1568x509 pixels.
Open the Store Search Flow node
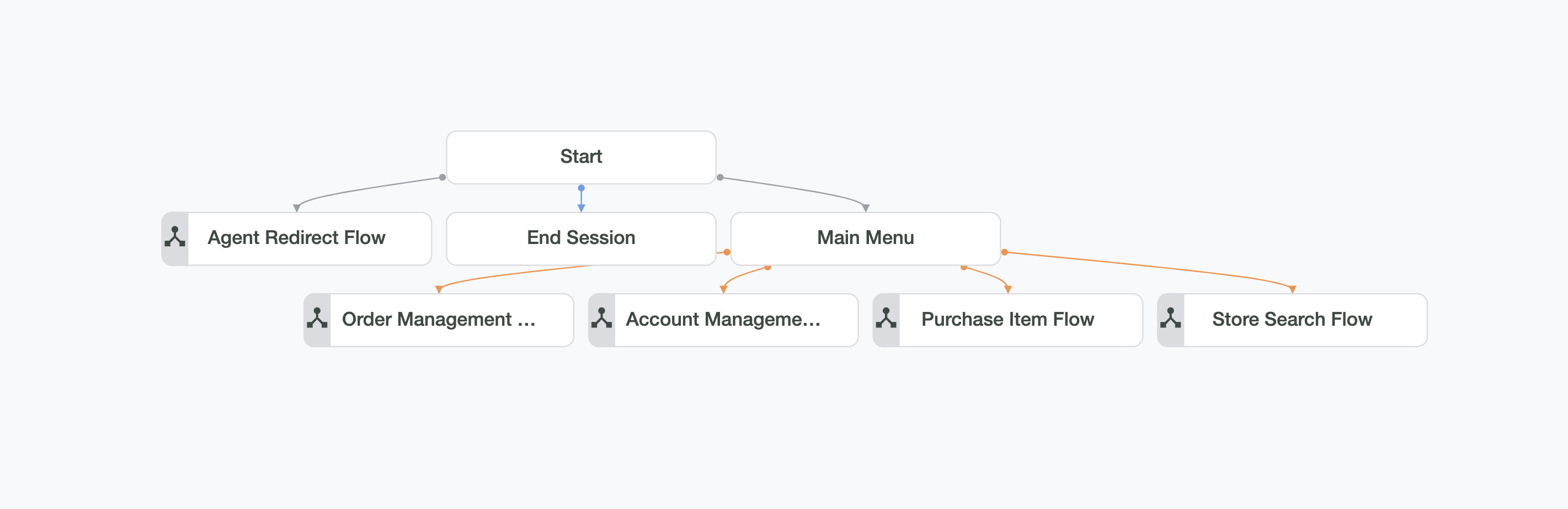(x=1292, y=320)
